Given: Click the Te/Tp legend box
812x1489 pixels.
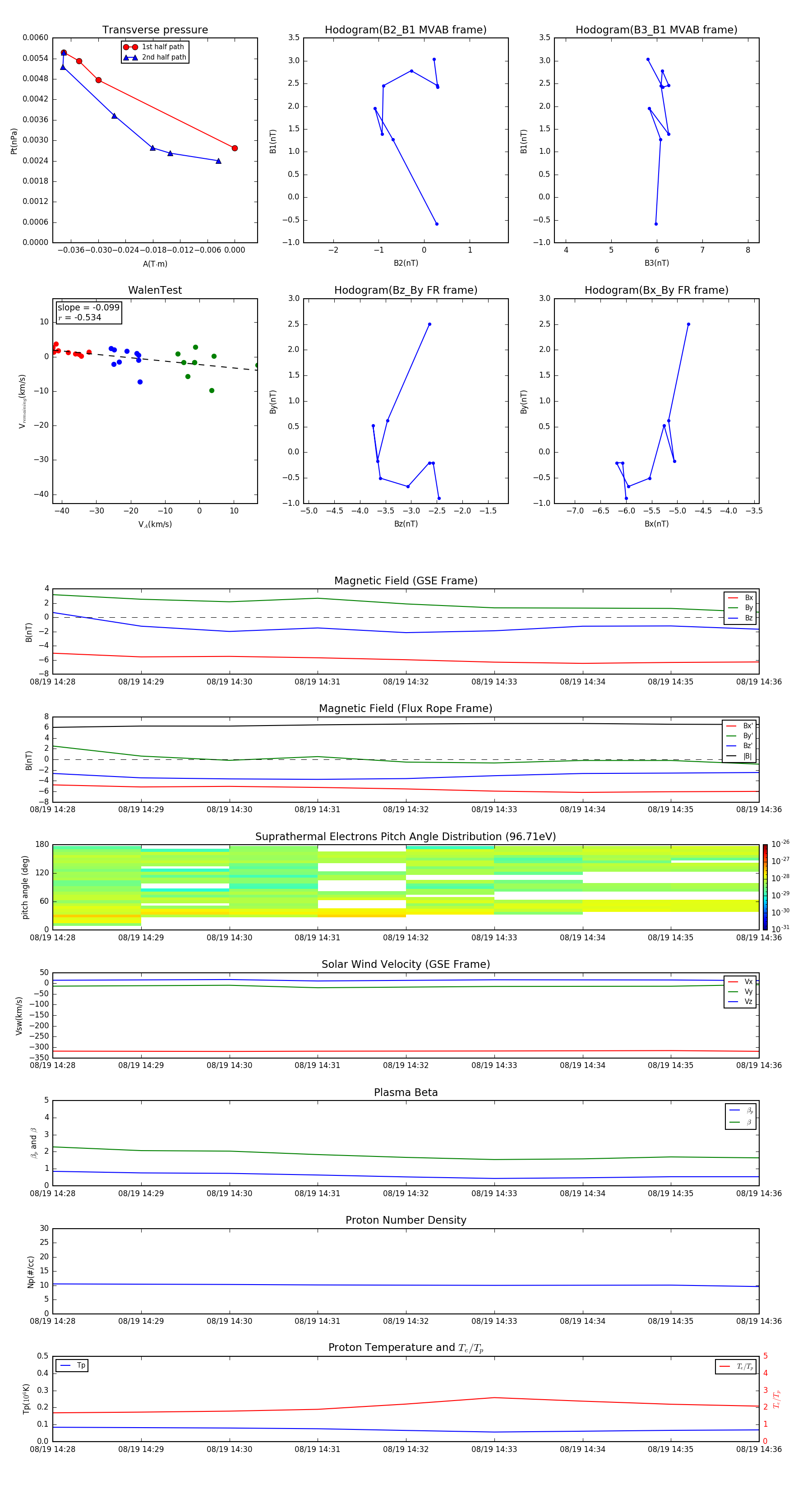Looking at the screenshot, I should [736, 1366].
